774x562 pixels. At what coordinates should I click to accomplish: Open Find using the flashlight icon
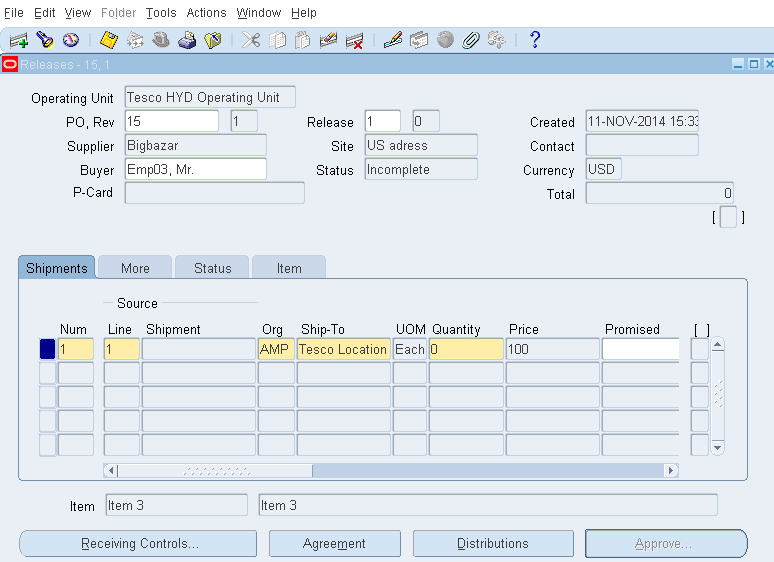45,40
